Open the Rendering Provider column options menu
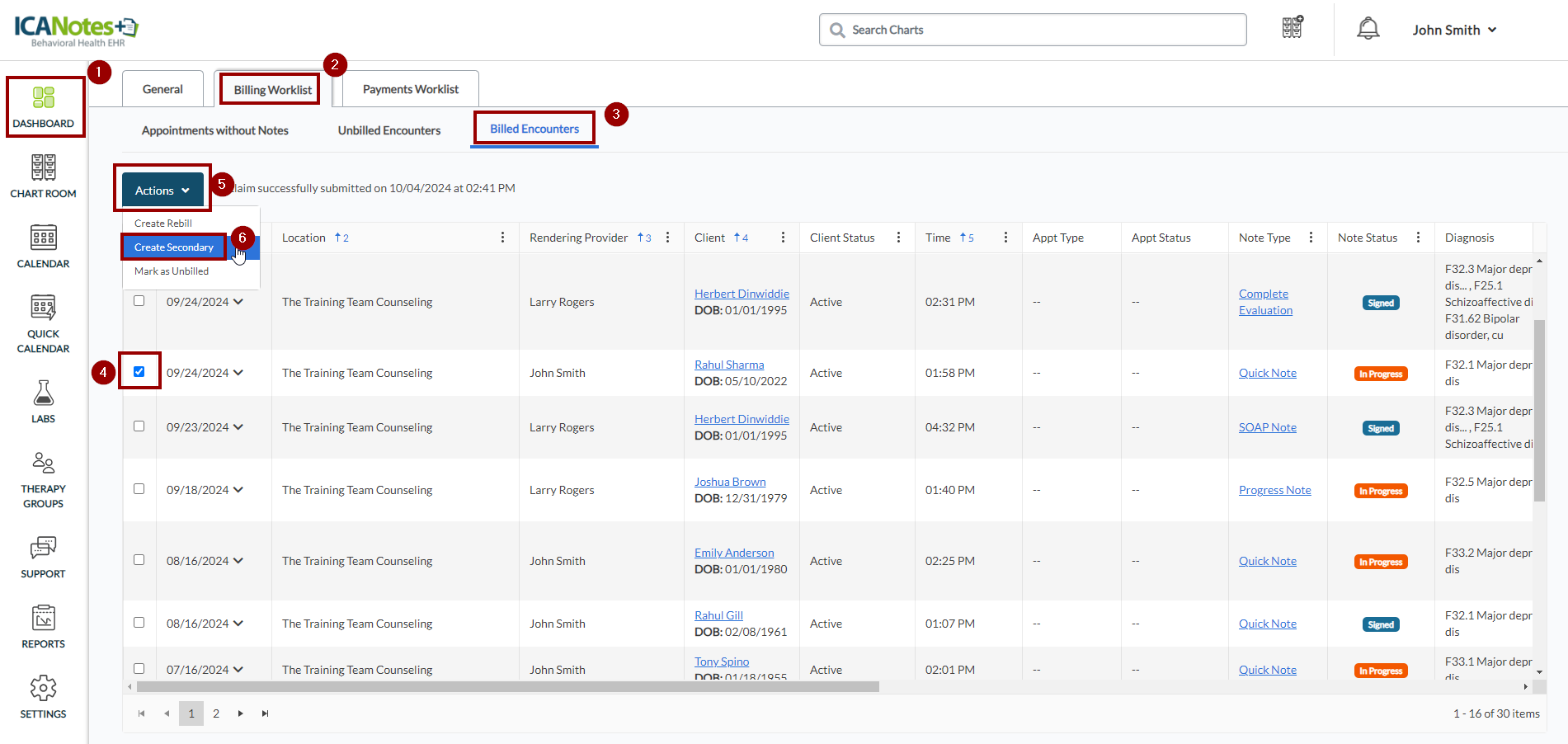Screen dimensions: 1568x744 (667, 238)
